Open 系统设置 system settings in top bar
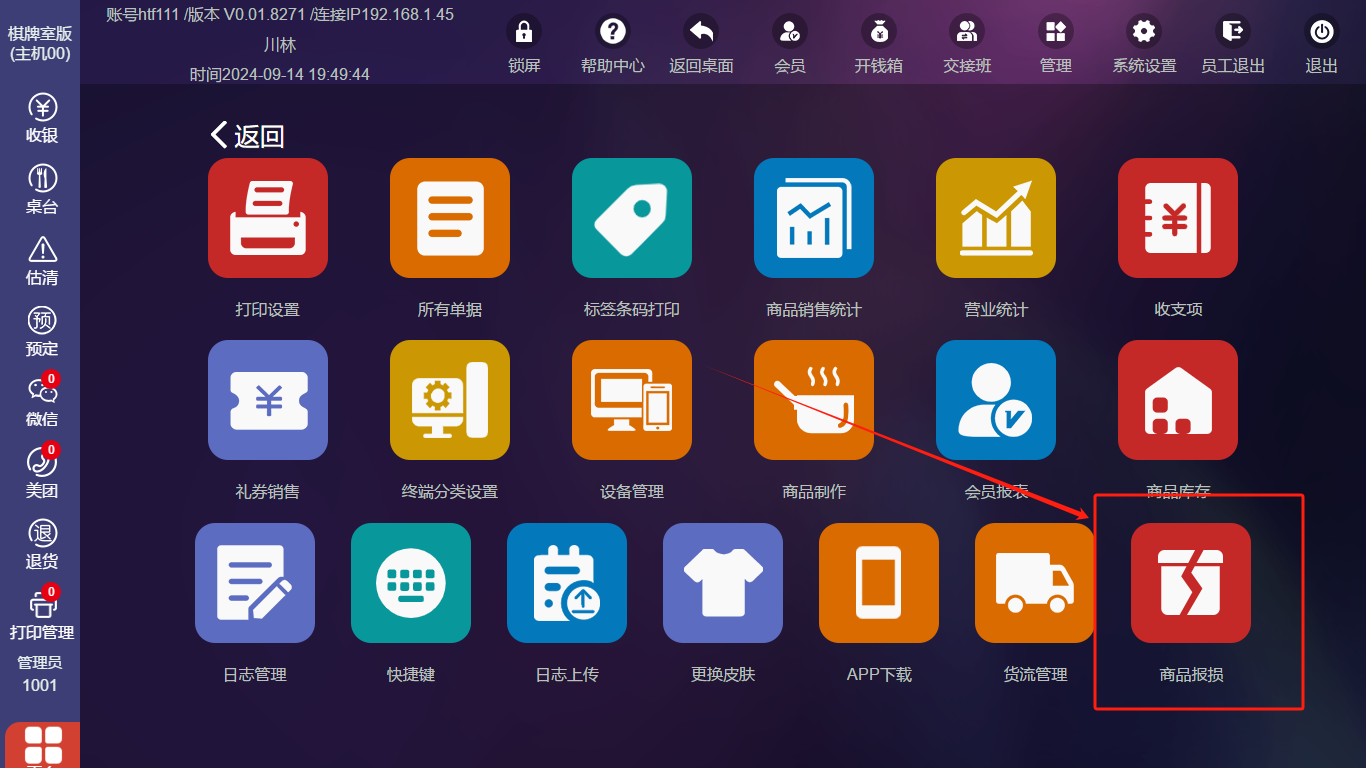 [1144, 46]
